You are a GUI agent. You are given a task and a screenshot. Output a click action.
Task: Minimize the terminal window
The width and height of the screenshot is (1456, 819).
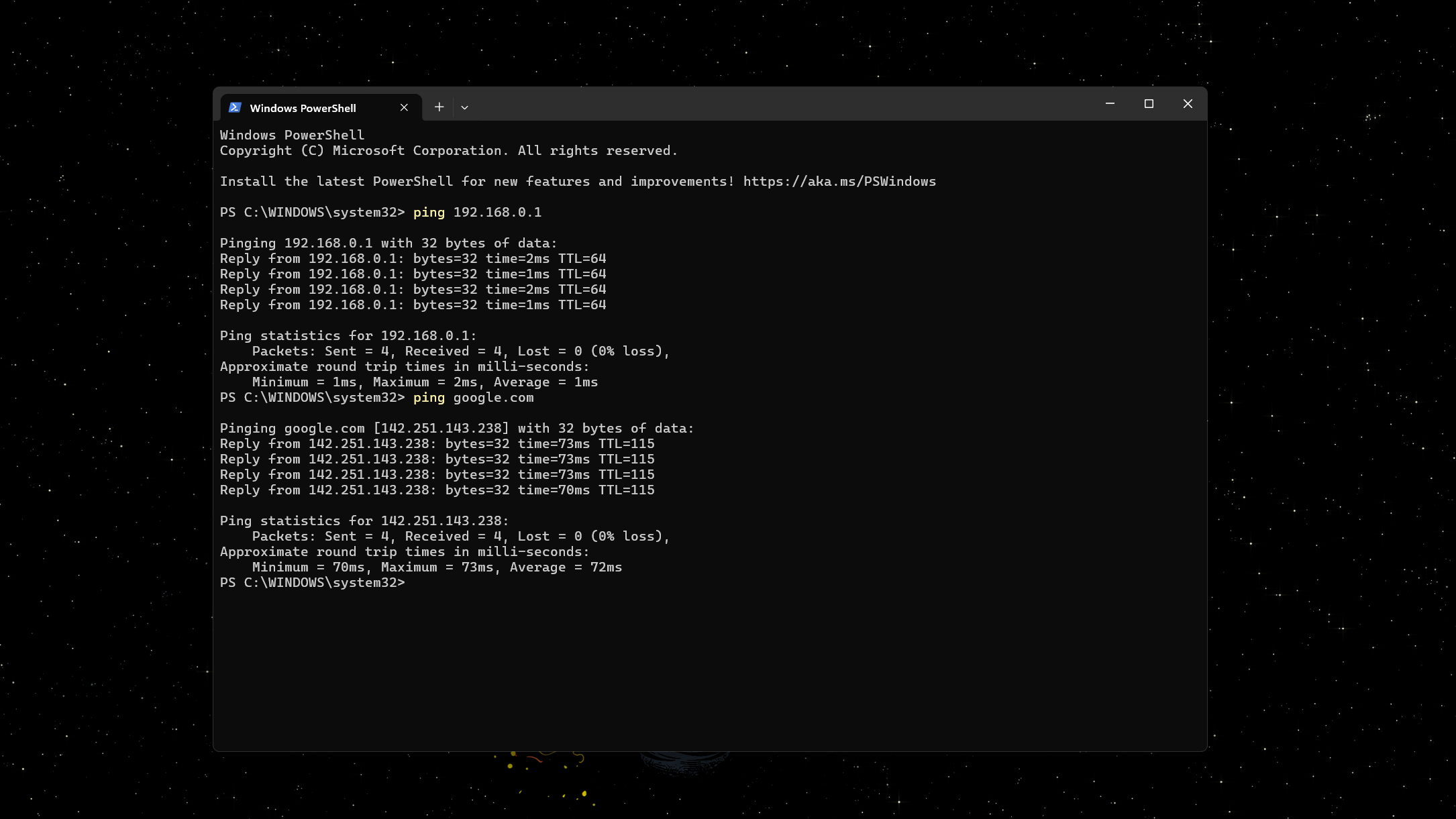click(1110, 103)
